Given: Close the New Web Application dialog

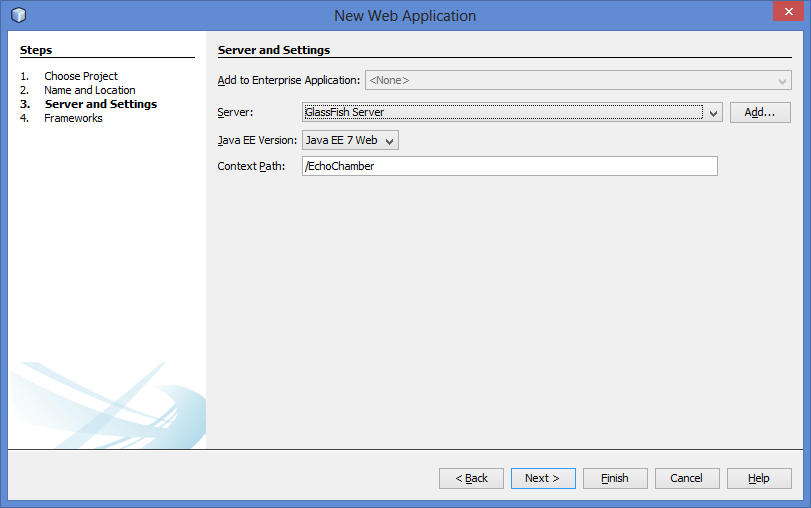Looking at the screenshot, I should click(x=786, y=14).
